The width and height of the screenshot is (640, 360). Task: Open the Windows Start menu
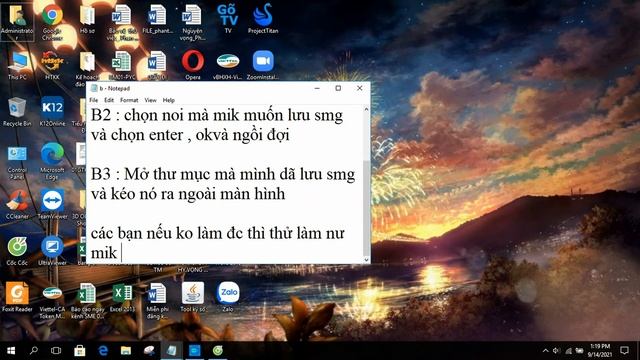click(x=11, y=351)
